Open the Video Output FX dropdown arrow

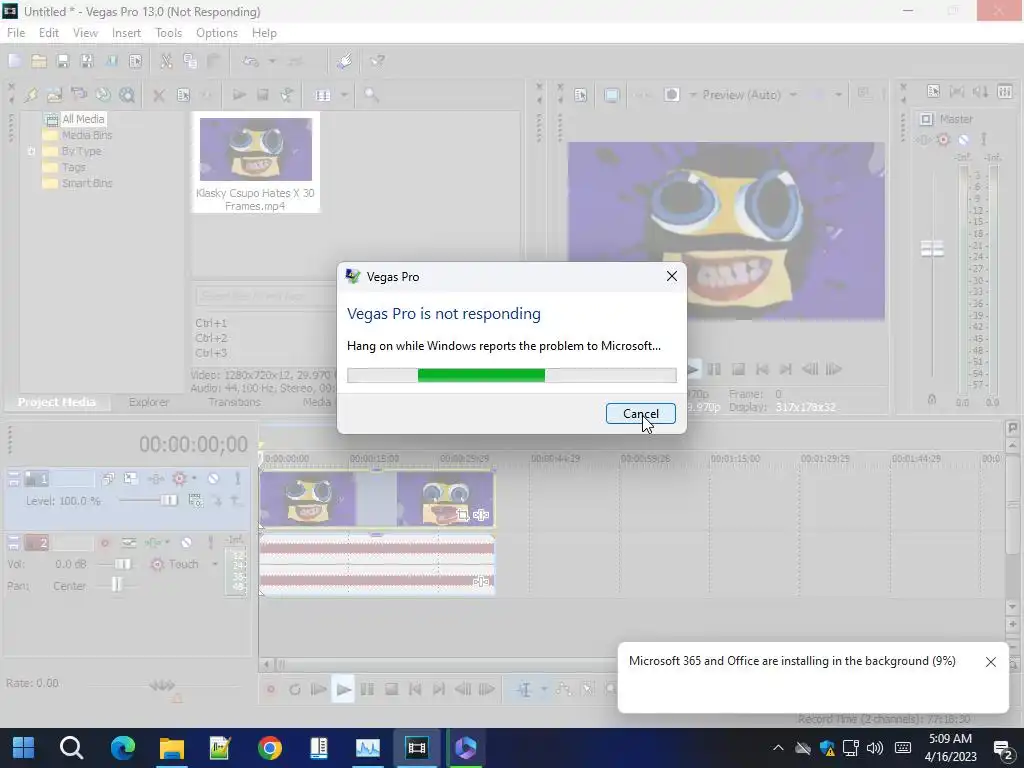pos(693,95)
